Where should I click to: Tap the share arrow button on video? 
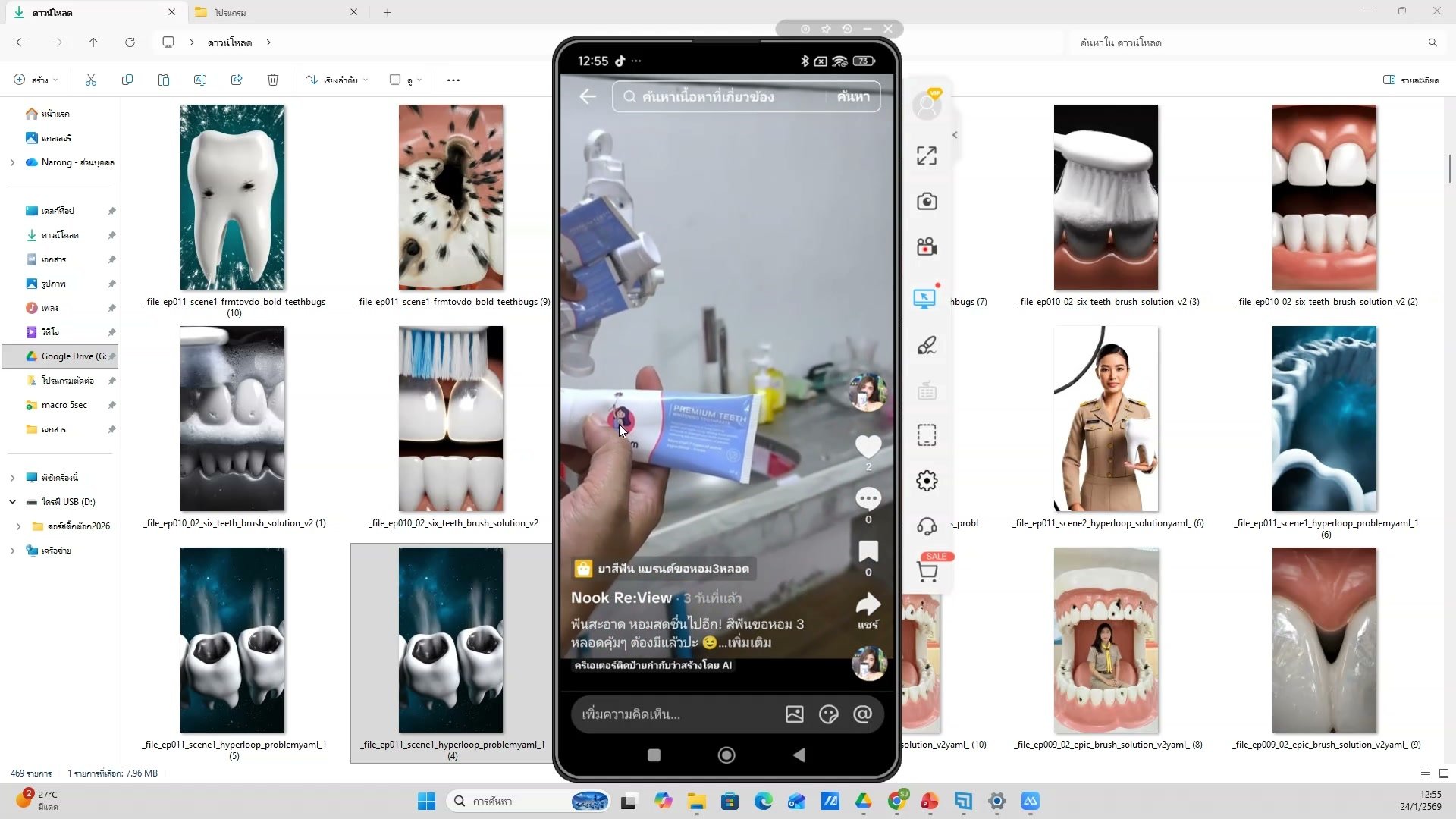click(x=868, y=605)
